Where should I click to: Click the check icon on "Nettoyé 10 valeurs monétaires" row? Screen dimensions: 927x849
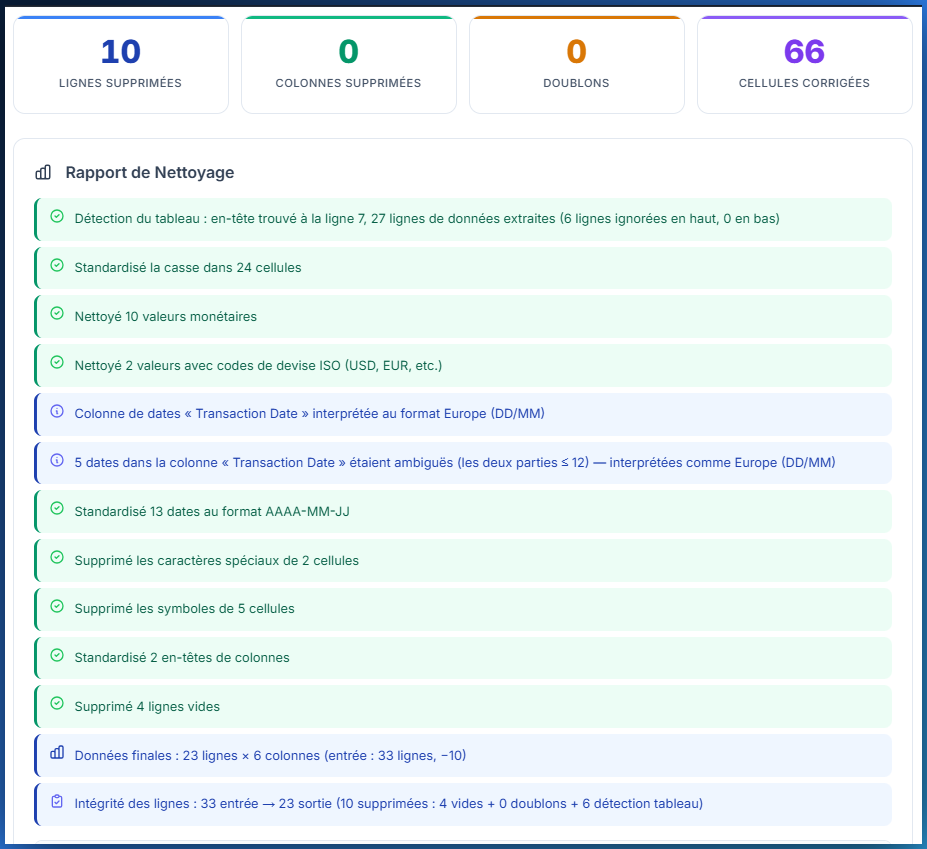(57, 316)
